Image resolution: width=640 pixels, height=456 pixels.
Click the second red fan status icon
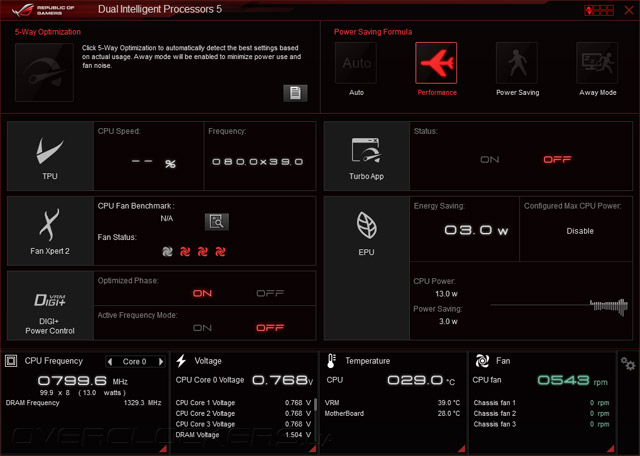pyautogui.click(x=185, y=251)
